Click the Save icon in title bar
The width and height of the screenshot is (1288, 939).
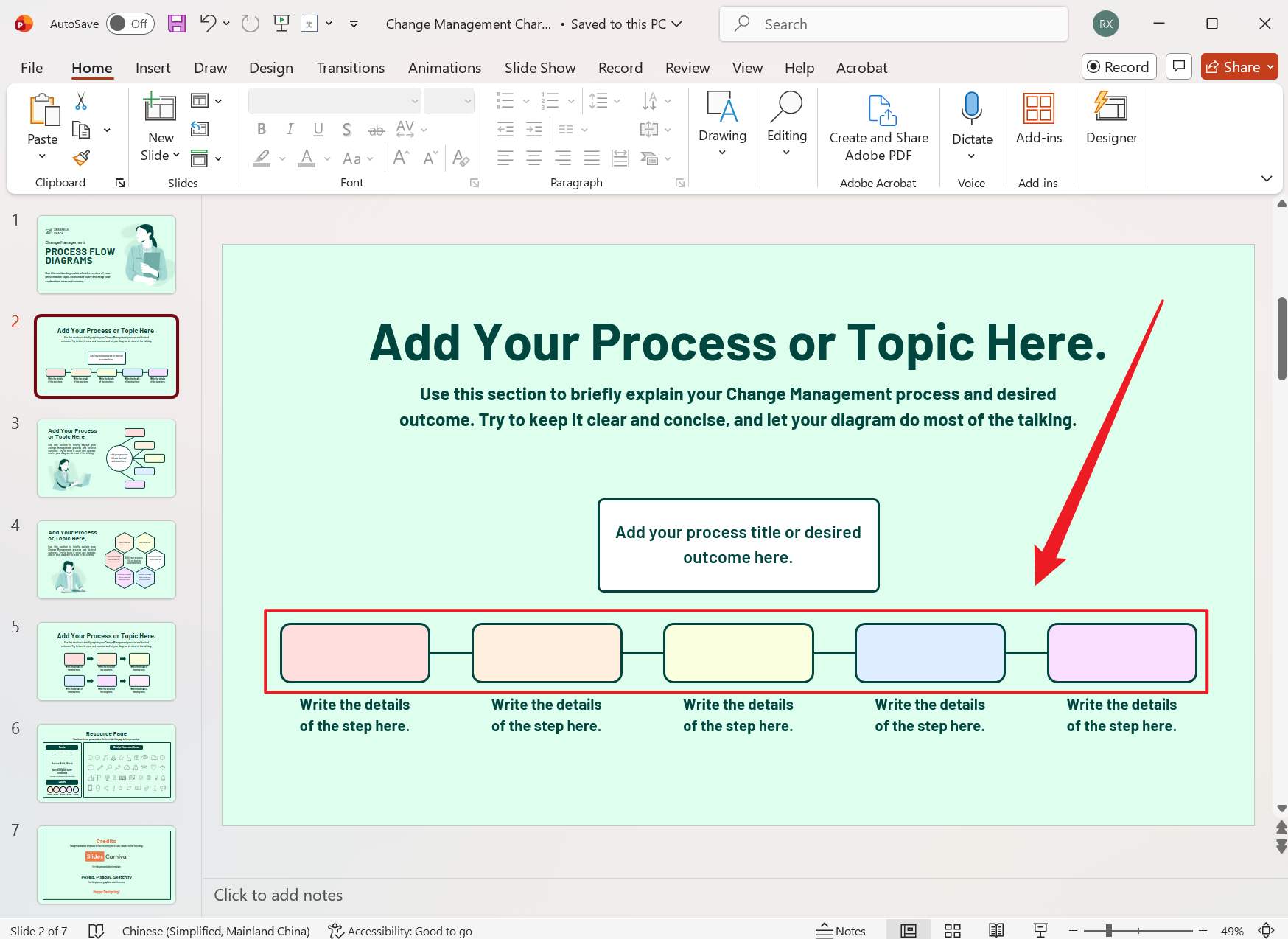pos(177,24)
